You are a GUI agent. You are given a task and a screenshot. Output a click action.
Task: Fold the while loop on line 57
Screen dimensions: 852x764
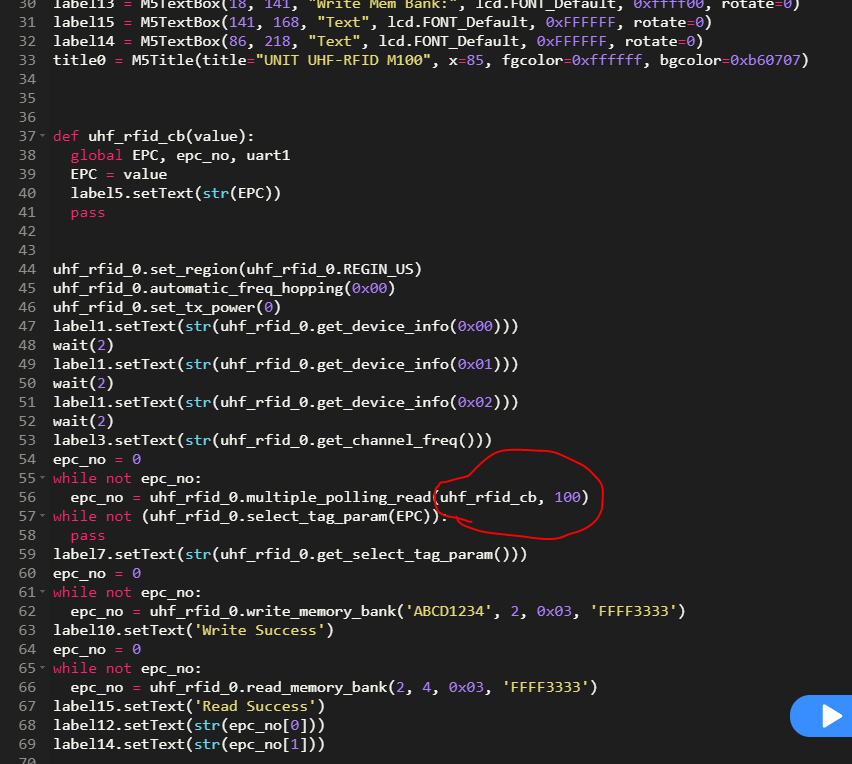coord(42,516)
